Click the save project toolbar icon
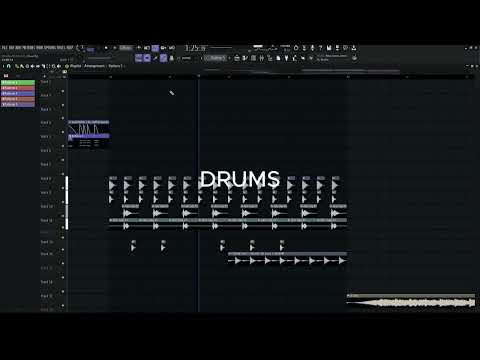 tap(329, 48)
